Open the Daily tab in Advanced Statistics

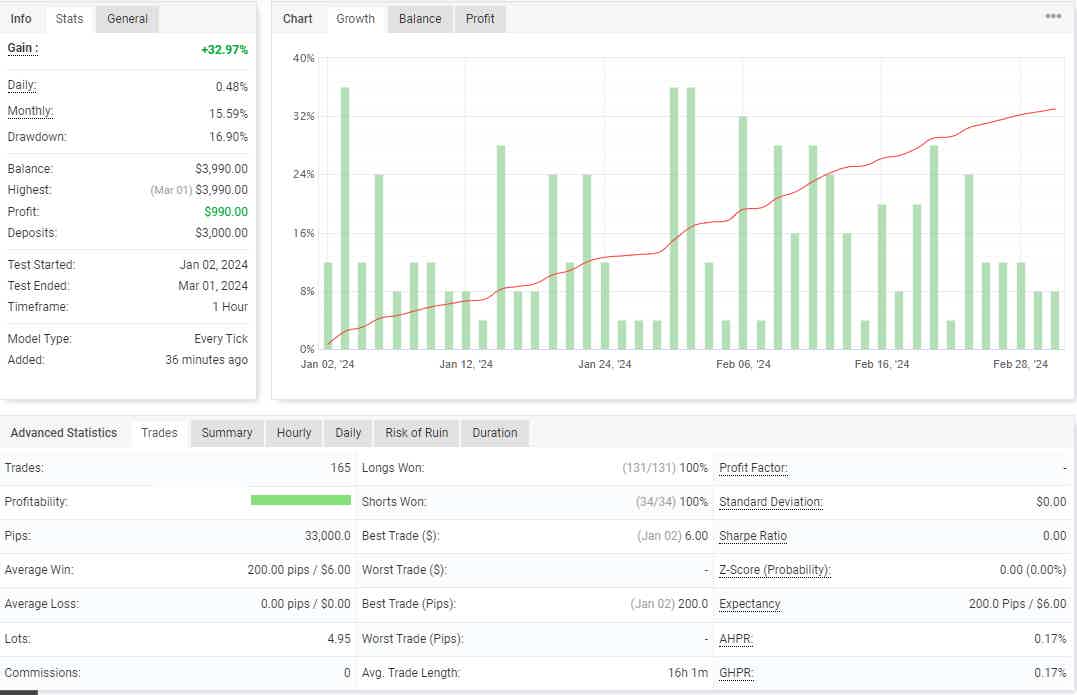click(x=348, y=433)
